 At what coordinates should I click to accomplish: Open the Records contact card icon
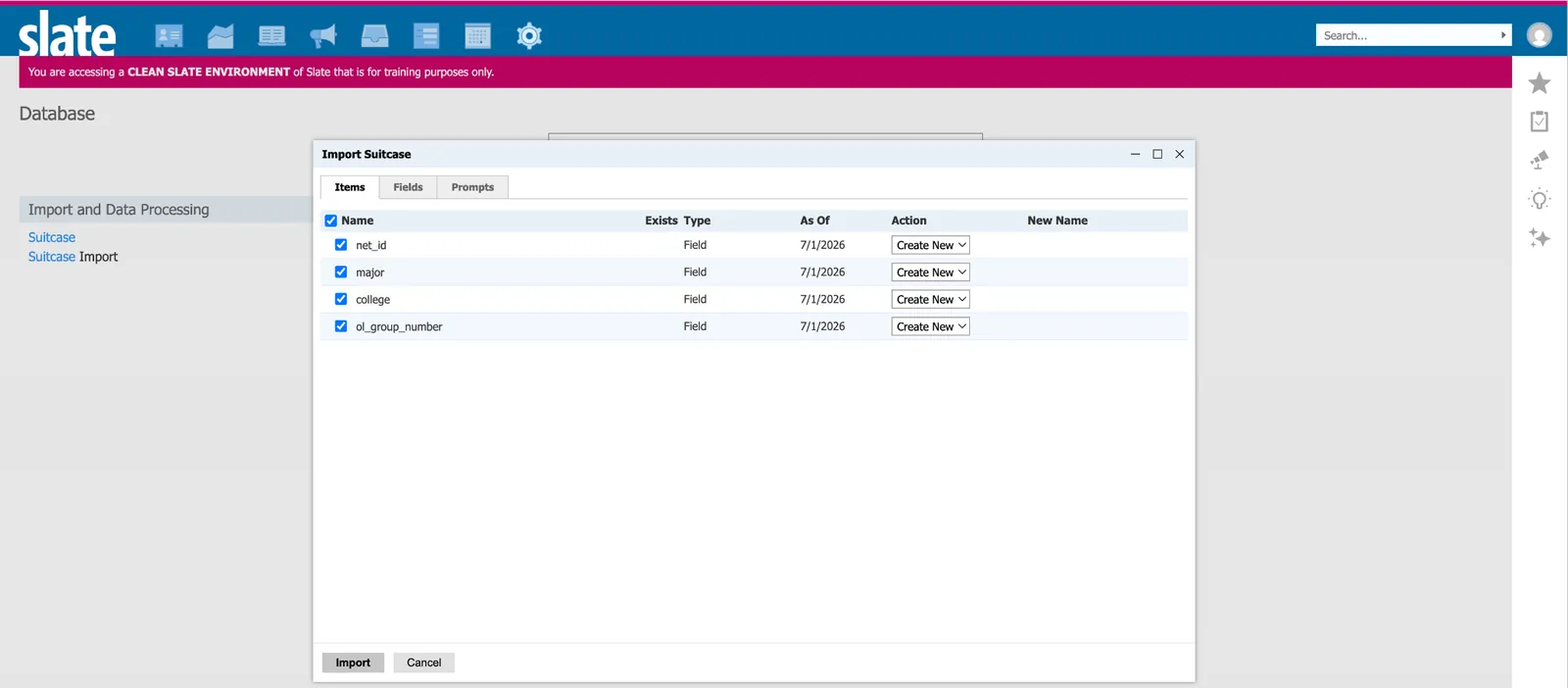(169, 36)
